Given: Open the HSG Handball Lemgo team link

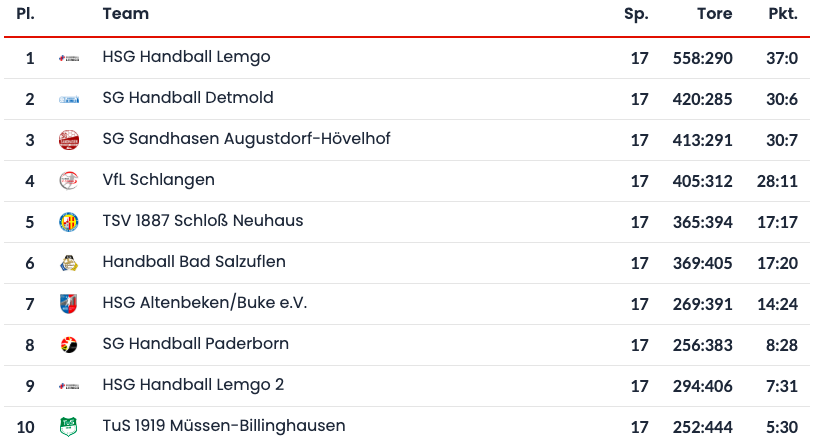Looking at the screenshot, I should 186,57.
